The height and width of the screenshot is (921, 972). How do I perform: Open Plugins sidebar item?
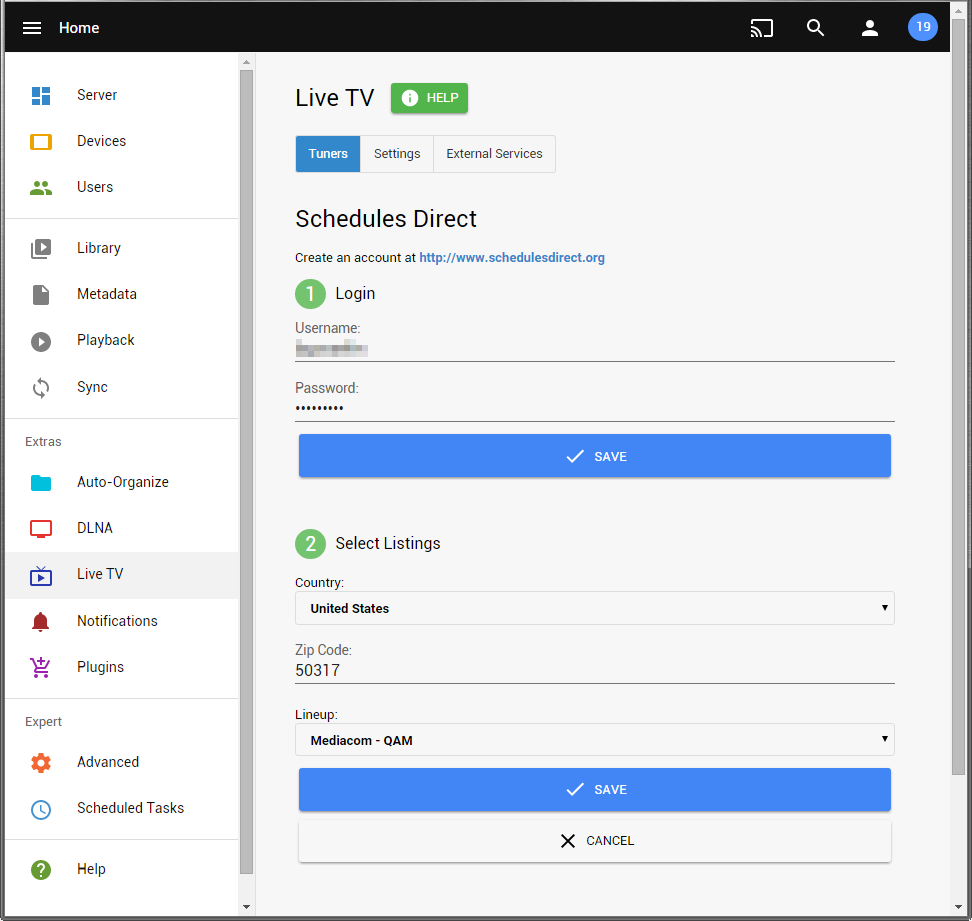(122, 668)
